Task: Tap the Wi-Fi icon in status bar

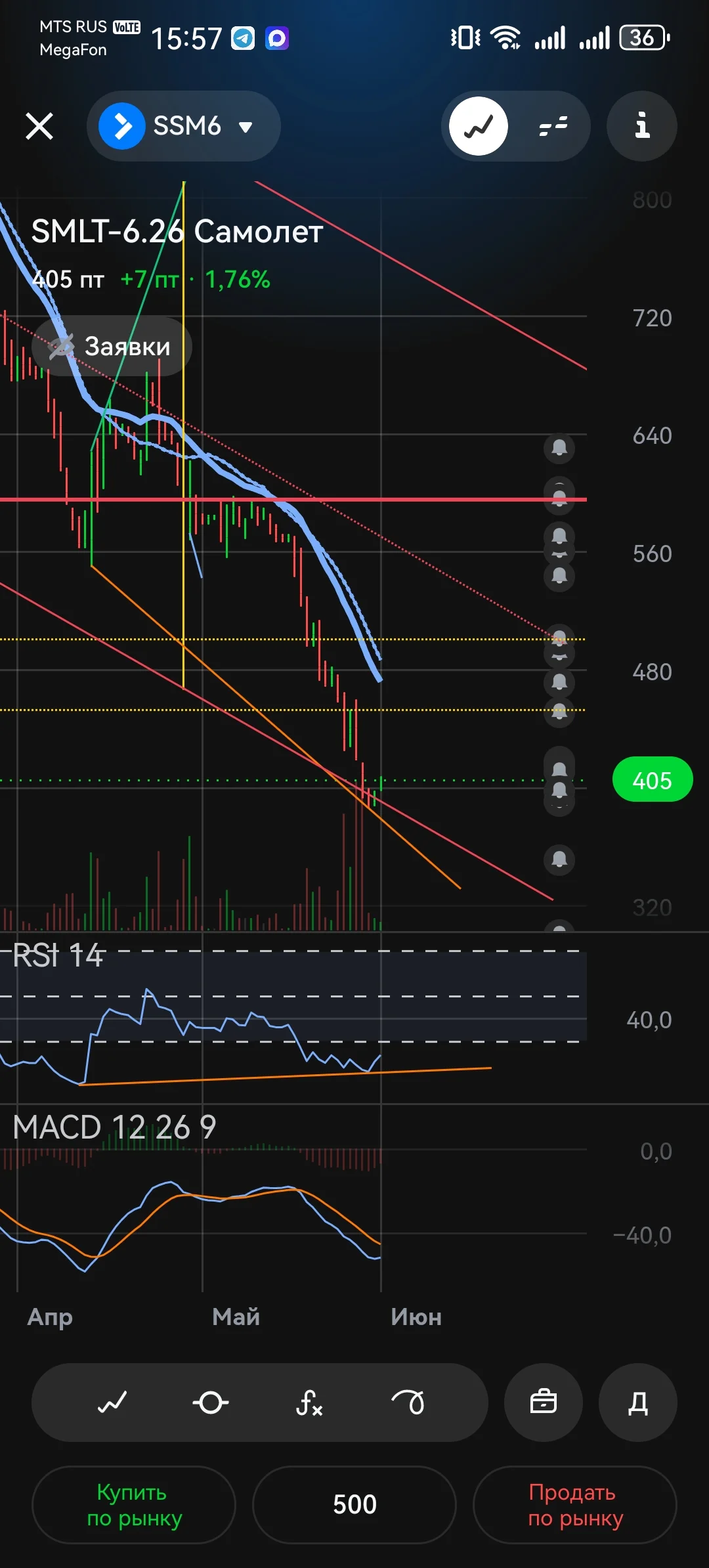Action: [505, 37]
